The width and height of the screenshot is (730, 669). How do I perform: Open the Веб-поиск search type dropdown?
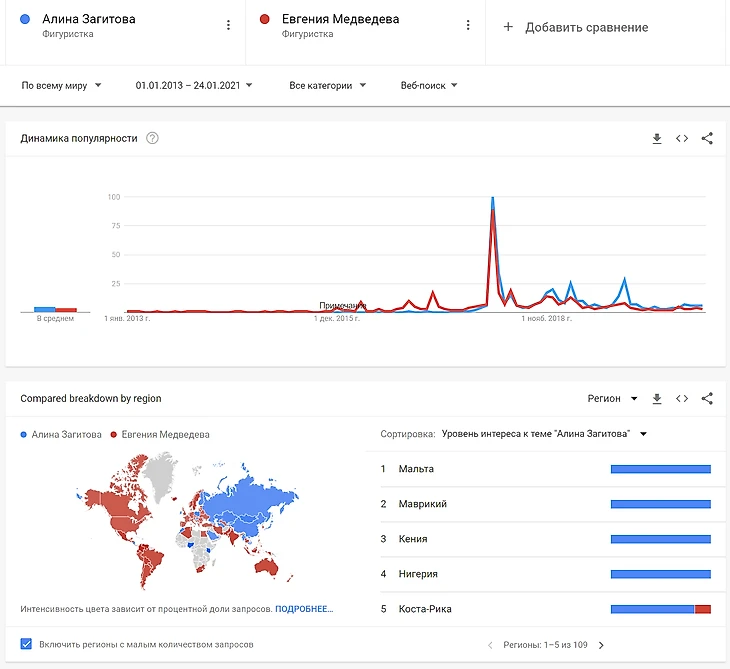click(x=429, y=86)
